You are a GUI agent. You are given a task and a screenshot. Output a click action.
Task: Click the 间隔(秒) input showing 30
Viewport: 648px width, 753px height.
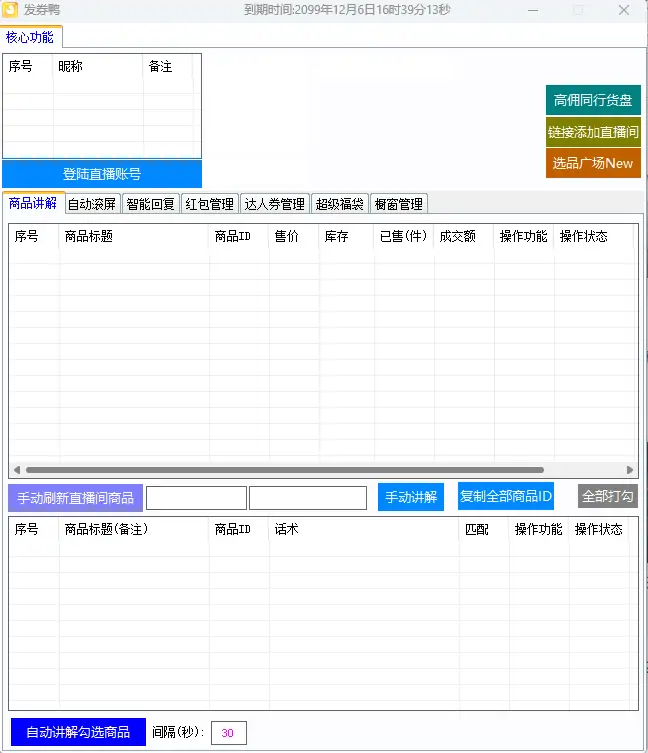(229, 733)
